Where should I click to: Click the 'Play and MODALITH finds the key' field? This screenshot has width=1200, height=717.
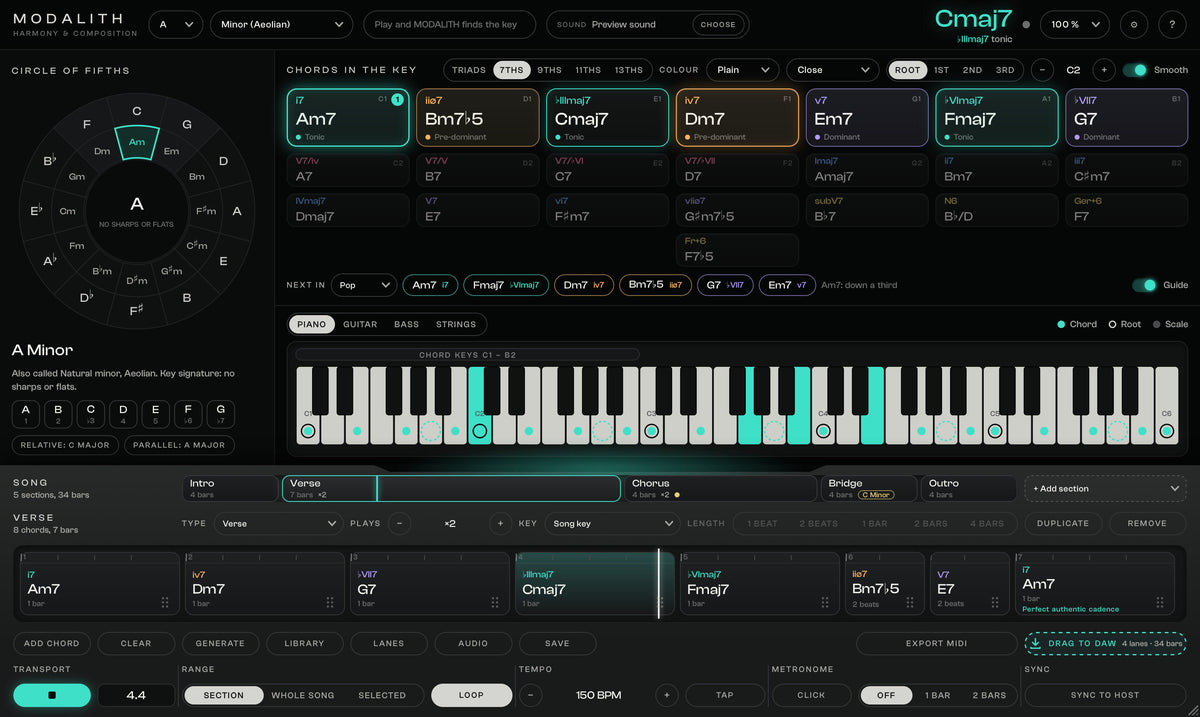[451, 24]
